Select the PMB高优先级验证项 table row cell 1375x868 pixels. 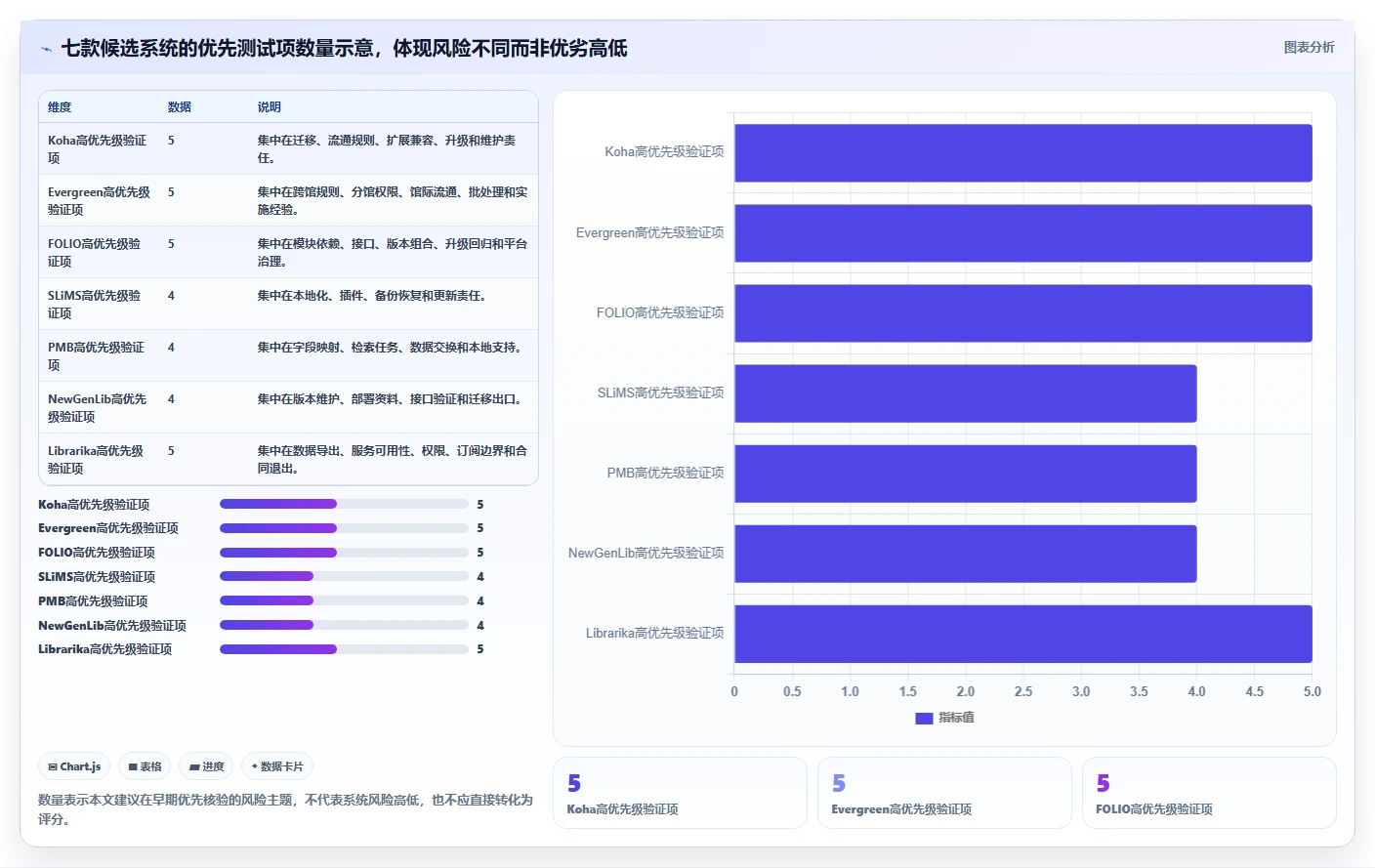100,356
